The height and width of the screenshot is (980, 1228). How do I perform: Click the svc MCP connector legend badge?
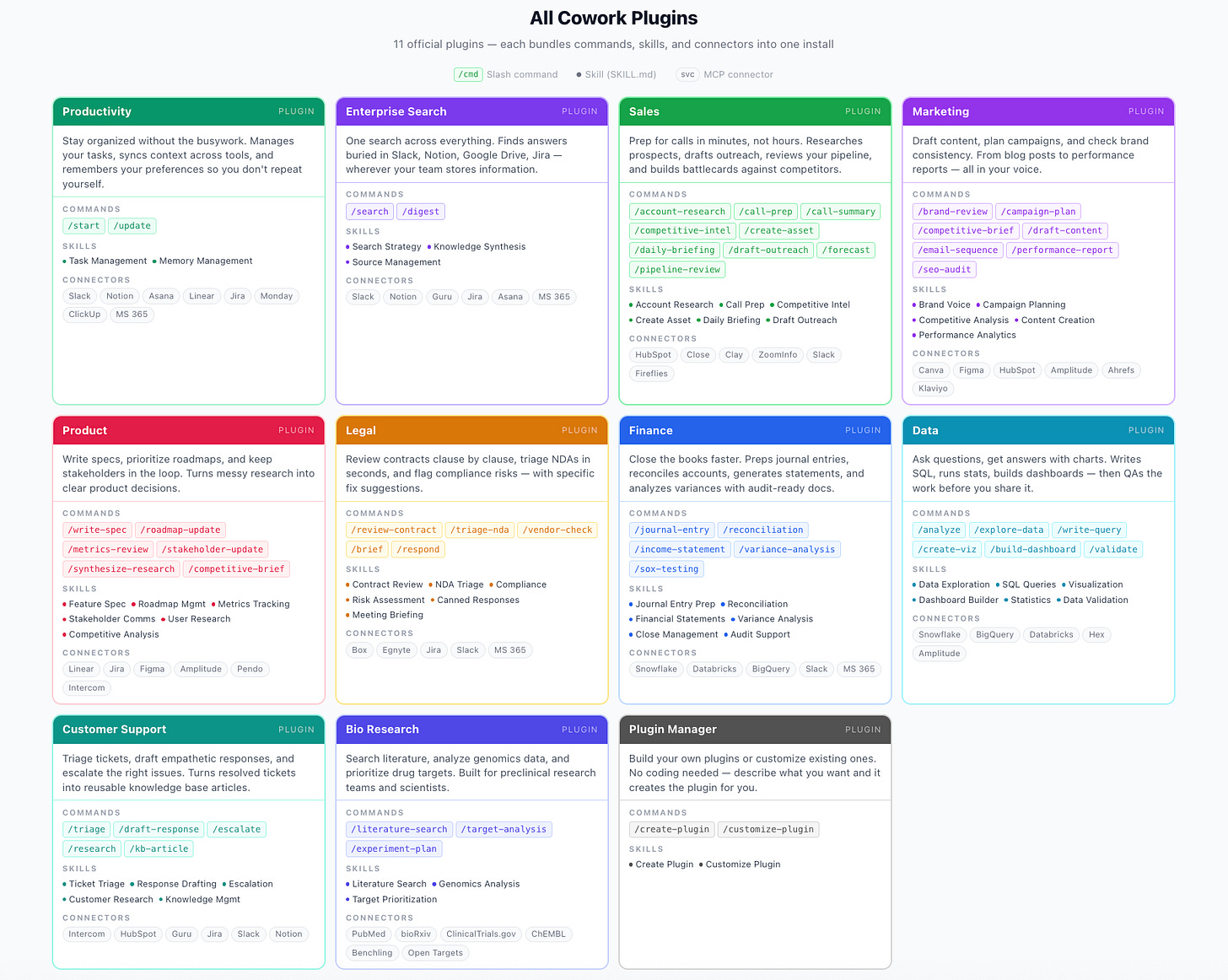687,74
